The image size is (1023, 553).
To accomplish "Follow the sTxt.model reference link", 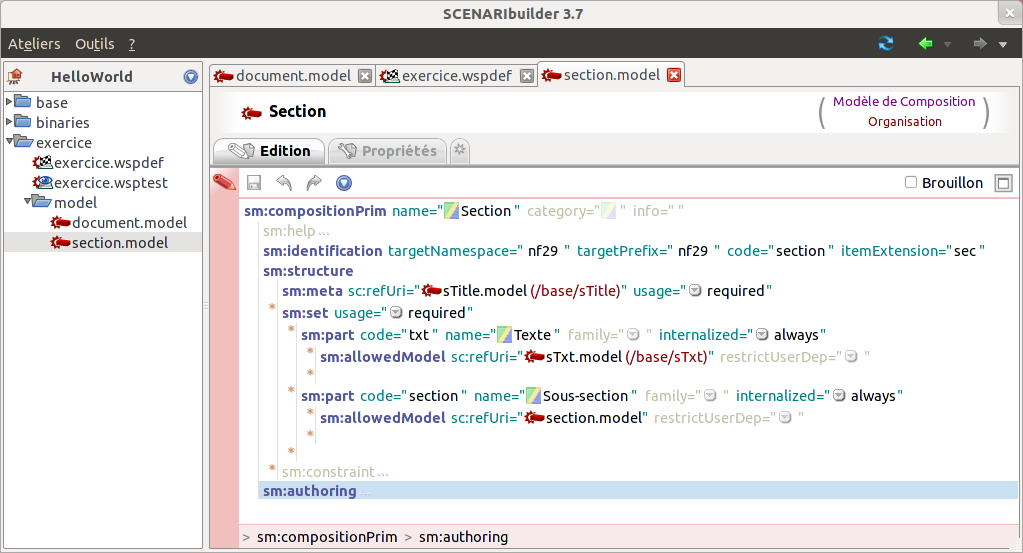I will point(616,357).
